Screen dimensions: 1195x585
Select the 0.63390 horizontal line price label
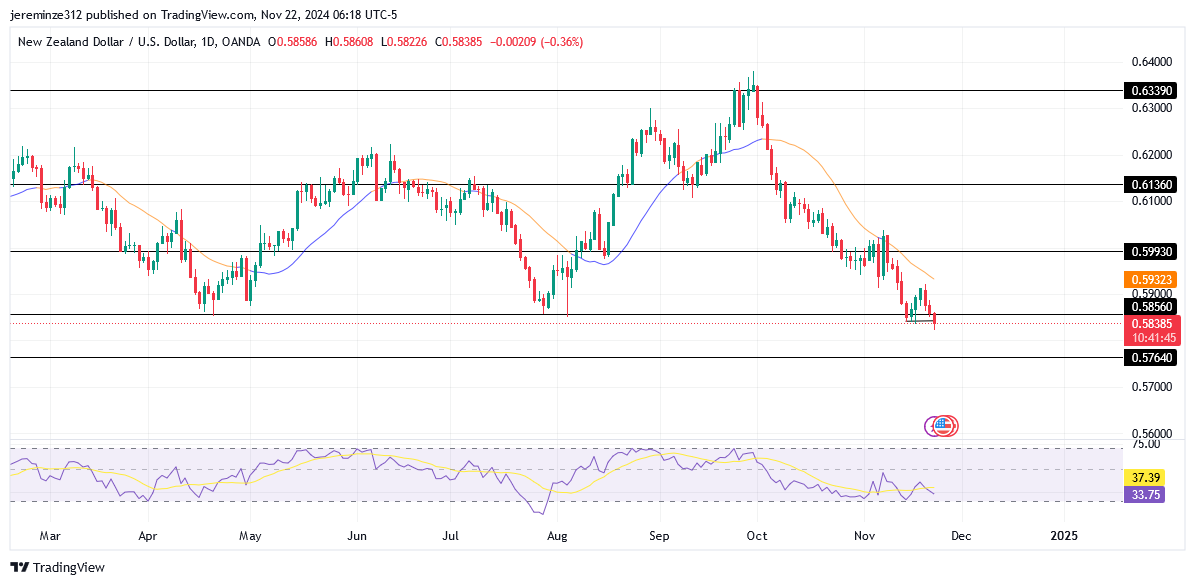(x=1151, y=91)
